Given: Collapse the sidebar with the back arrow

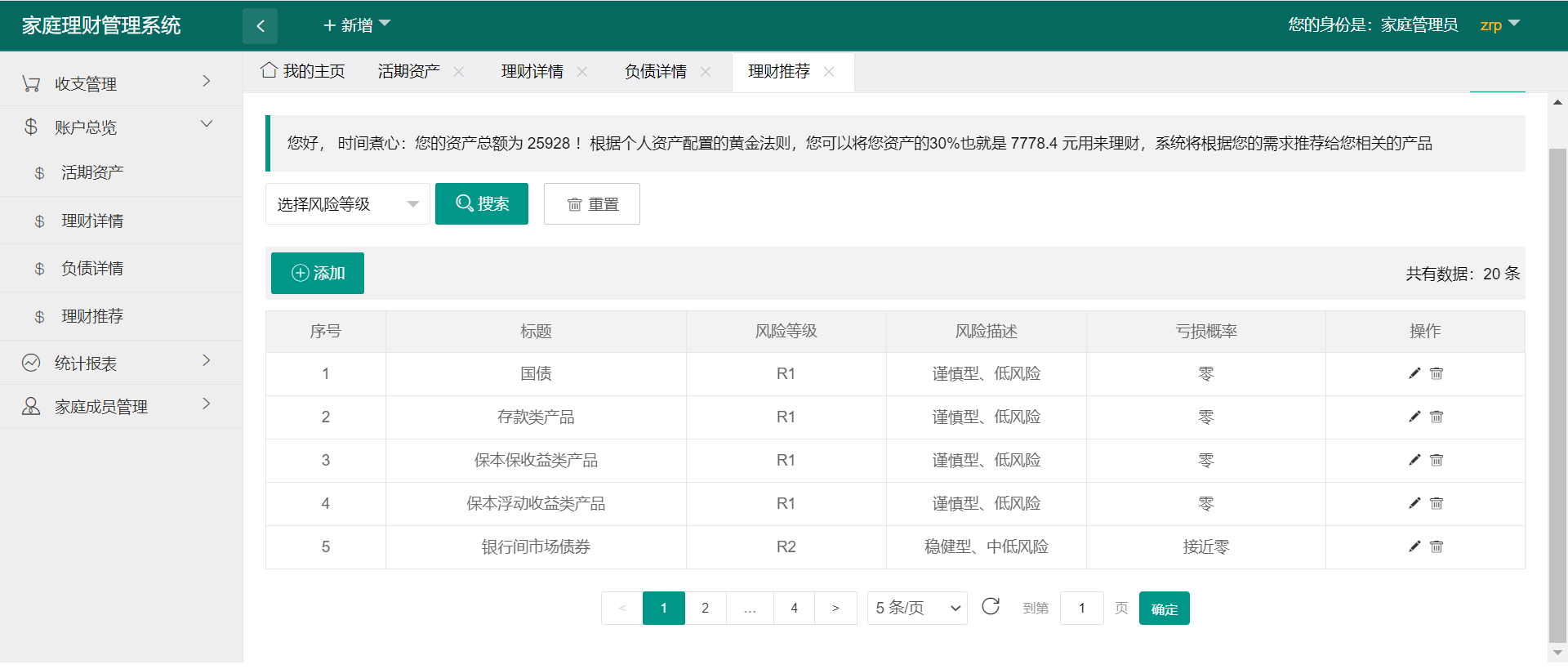Looking at the screenshot, I should pyautogui.click(x=260, y=25).
